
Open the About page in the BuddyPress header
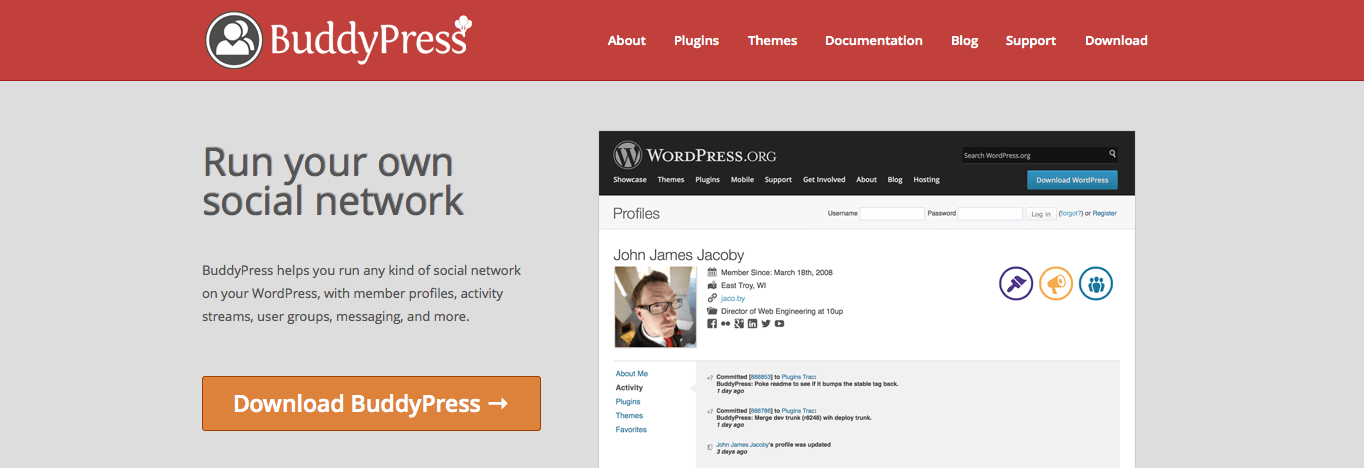(627, 41)
